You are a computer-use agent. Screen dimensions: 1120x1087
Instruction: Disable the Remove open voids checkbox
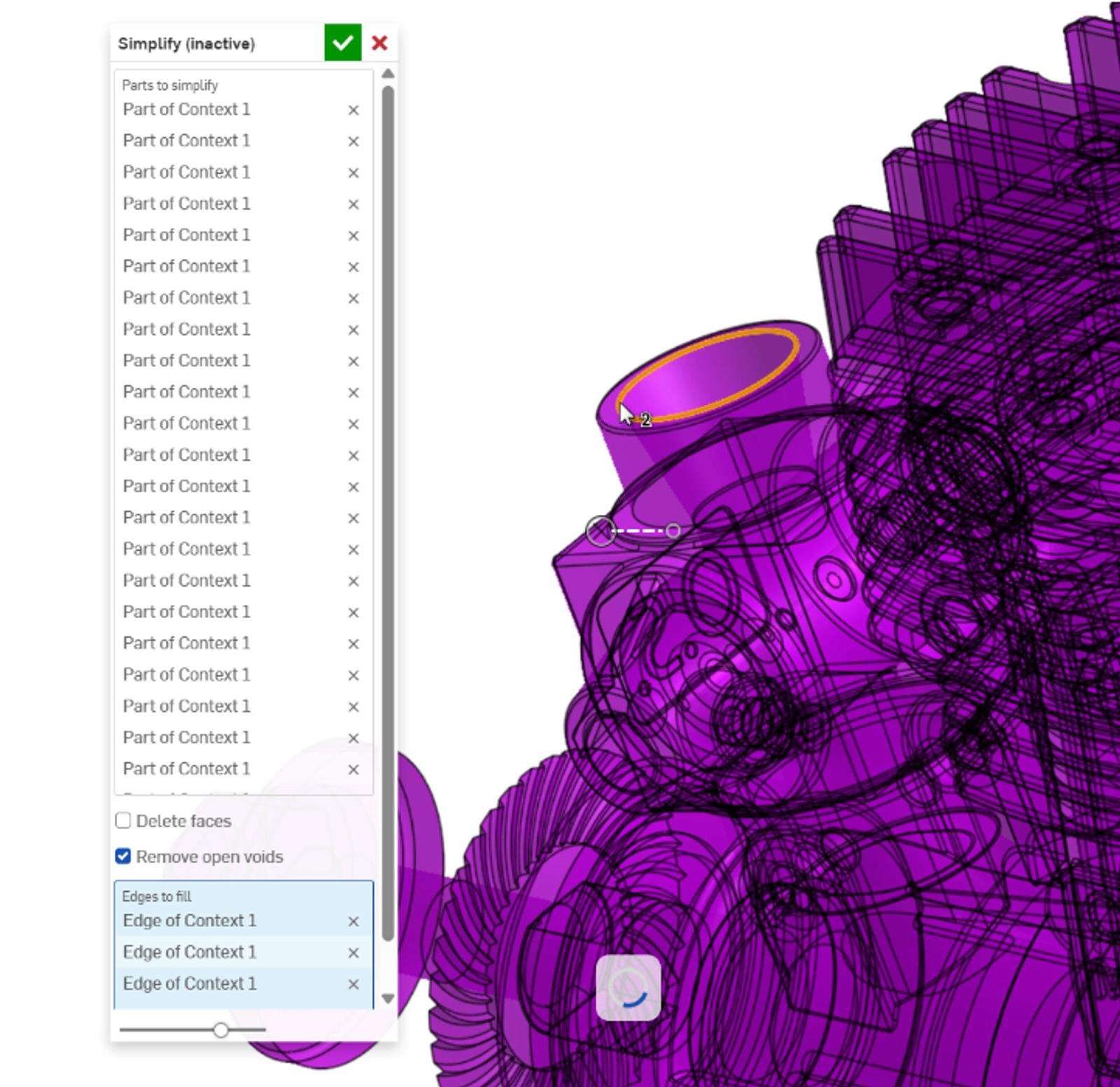pos(123,856)
